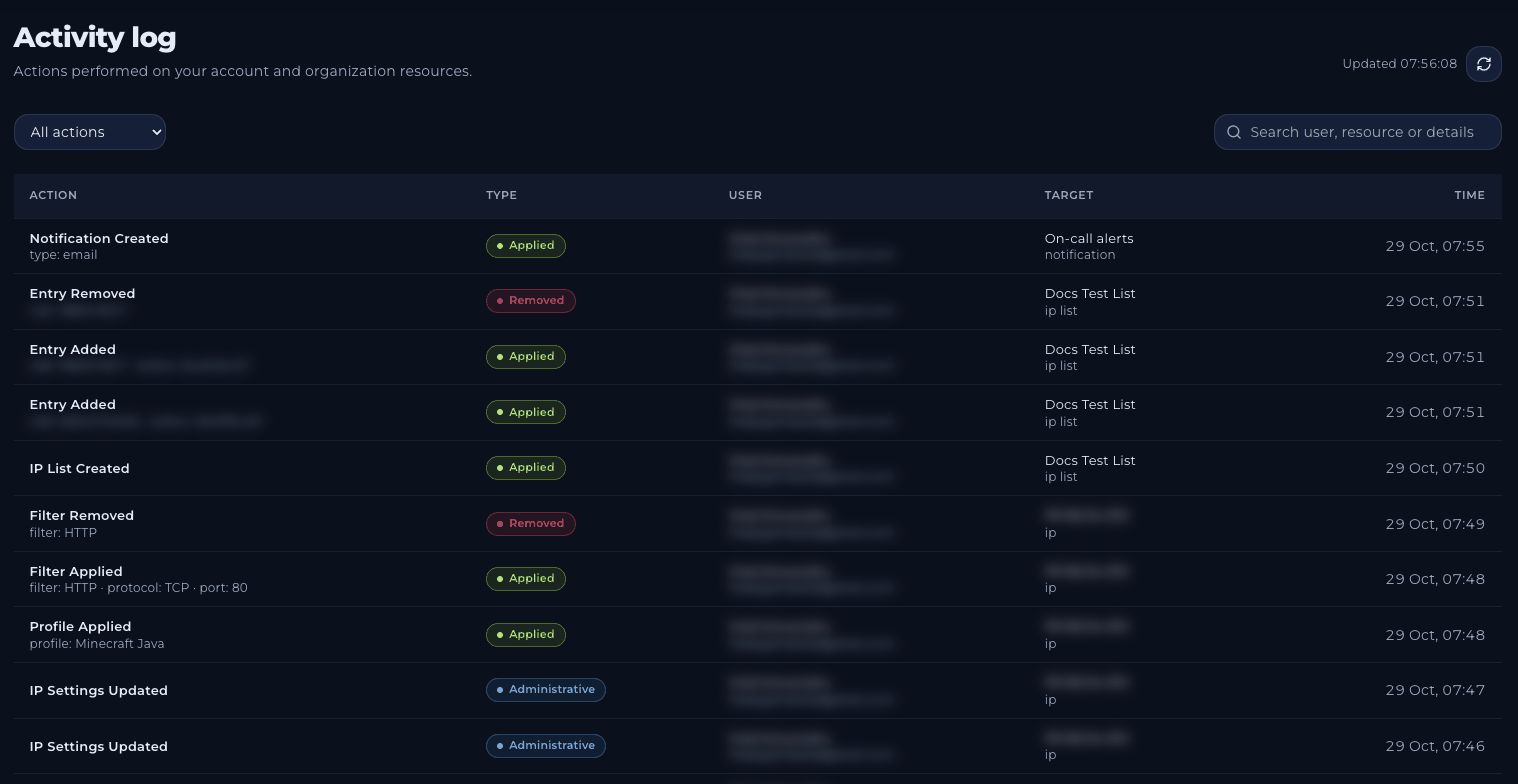Click Docs Test List in the IP List Created row
Viewport: 1518px width, 784px height.
1090,460
